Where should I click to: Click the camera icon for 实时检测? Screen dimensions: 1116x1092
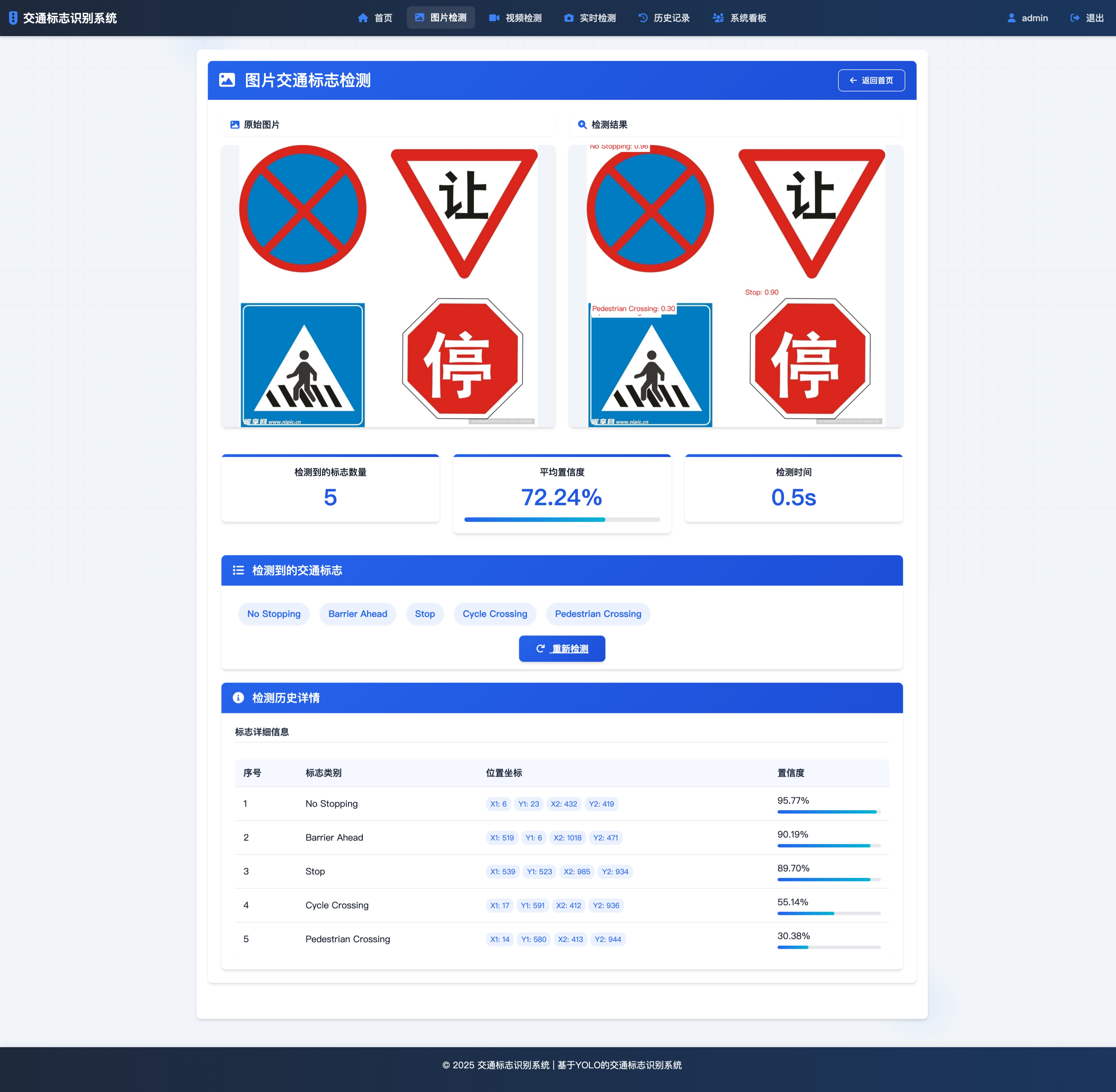[x=568, y=18]
